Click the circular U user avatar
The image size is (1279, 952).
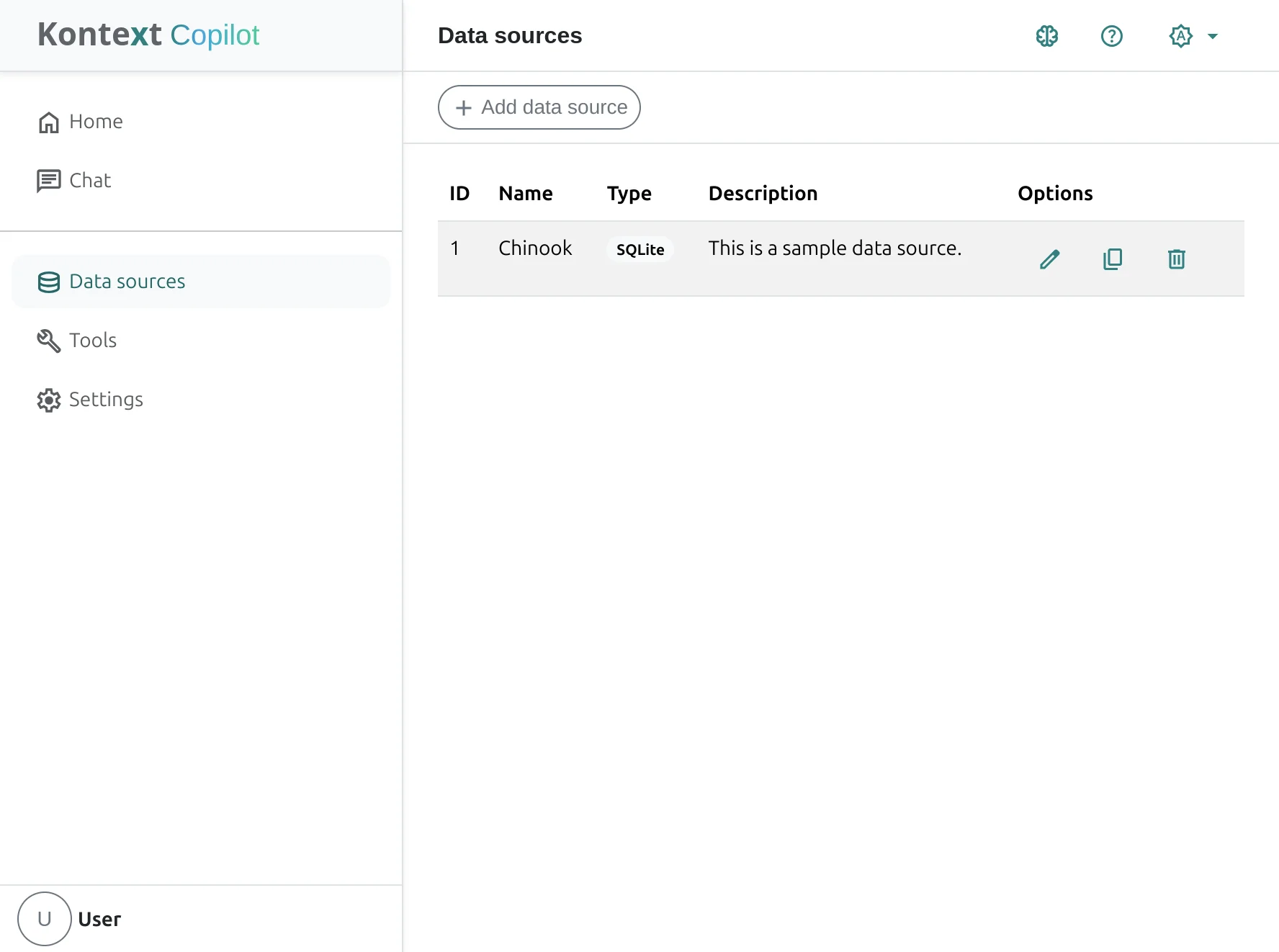[x=45, y=919]
